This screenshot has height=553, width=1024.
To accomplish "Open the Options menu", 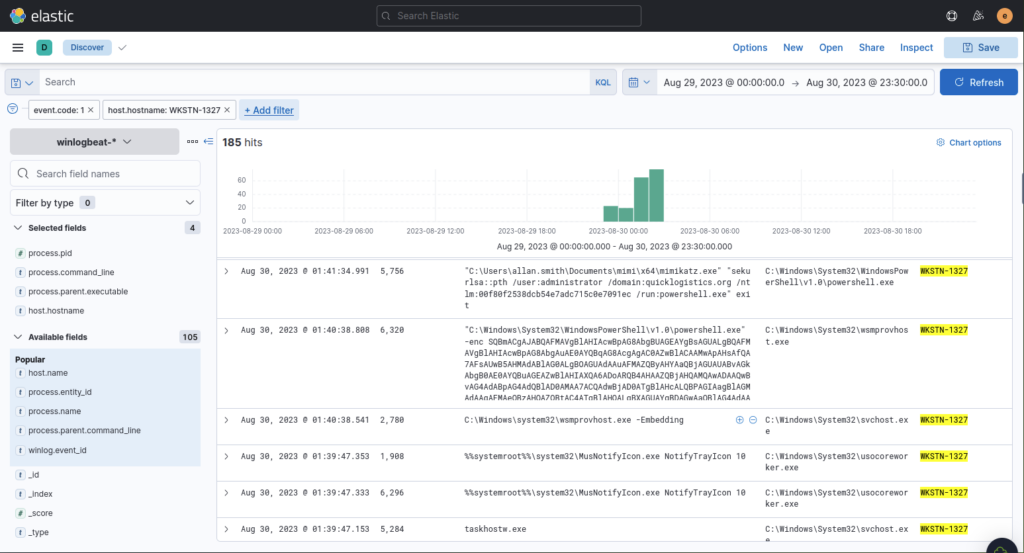I will (x=750, y=47).
